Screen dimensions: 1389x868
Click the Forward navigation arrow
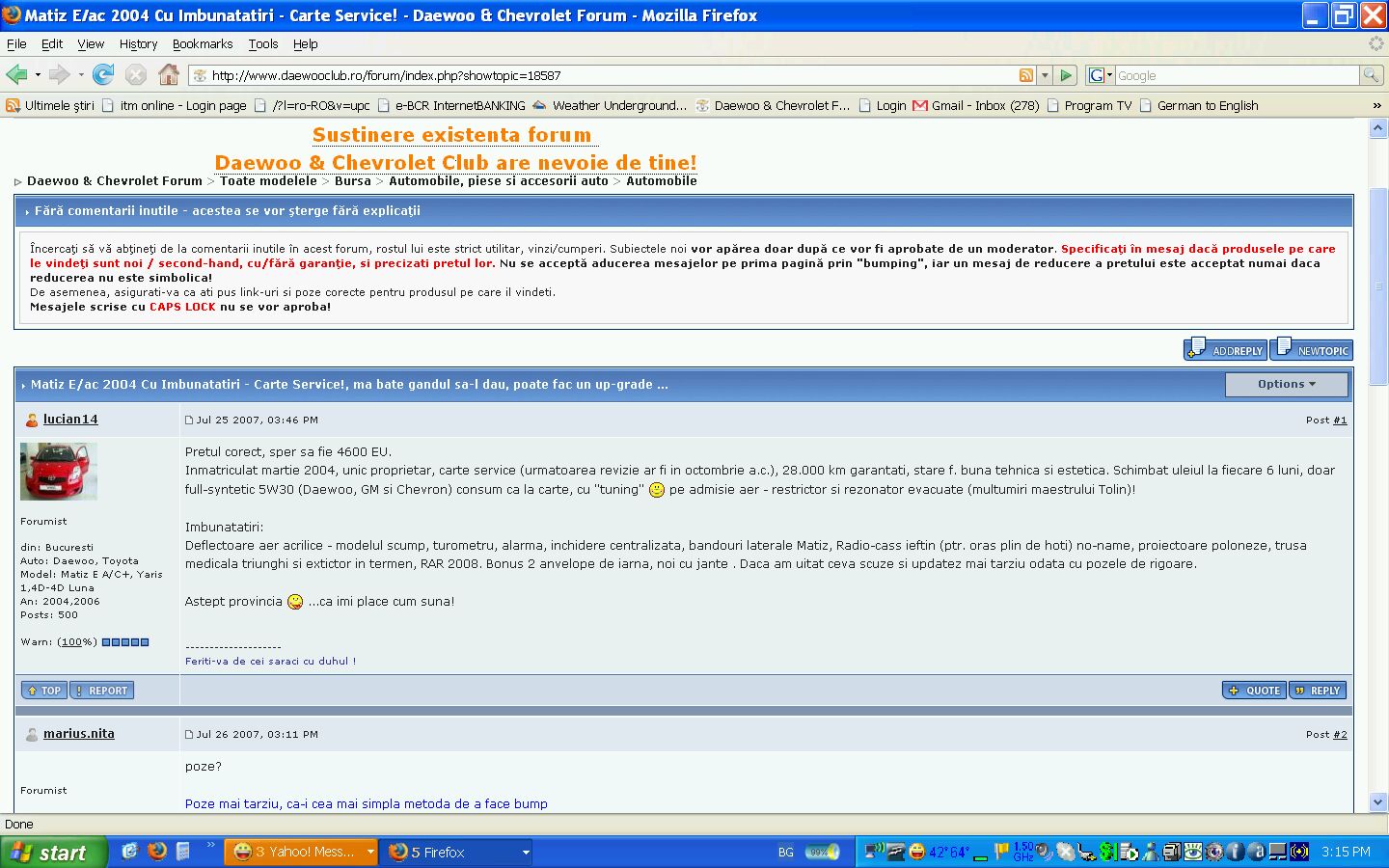point(60,74)
